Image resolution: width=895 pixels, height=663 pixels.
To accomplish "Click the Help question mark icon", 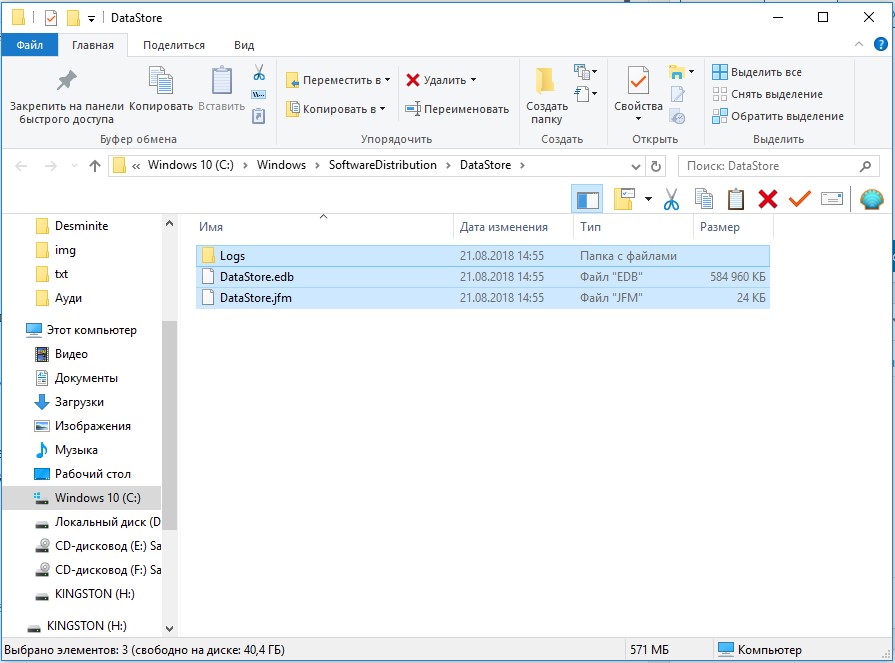I will tap(881, 45).
